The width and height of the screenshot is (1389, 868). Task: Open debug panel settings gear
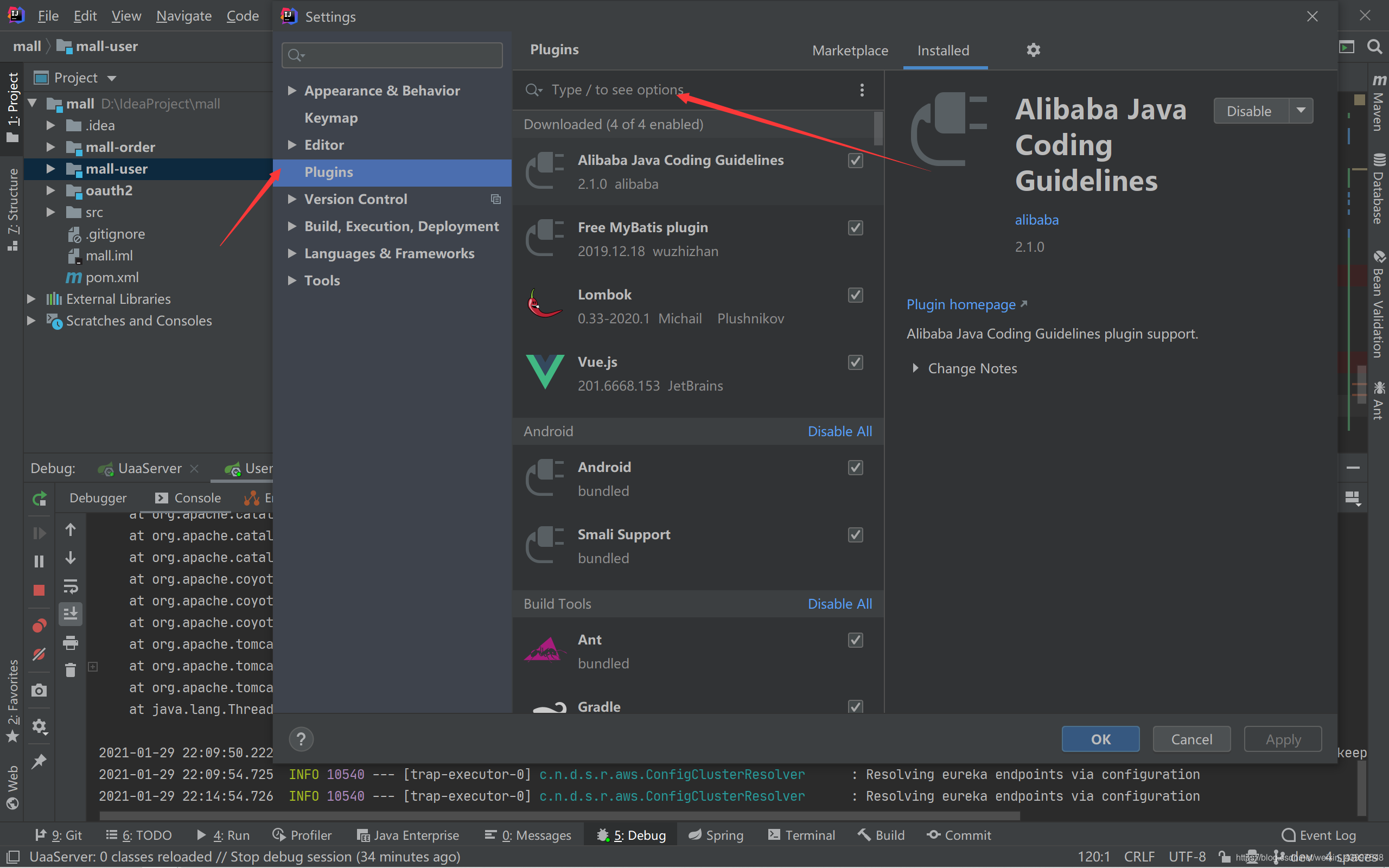coord(39,726)
